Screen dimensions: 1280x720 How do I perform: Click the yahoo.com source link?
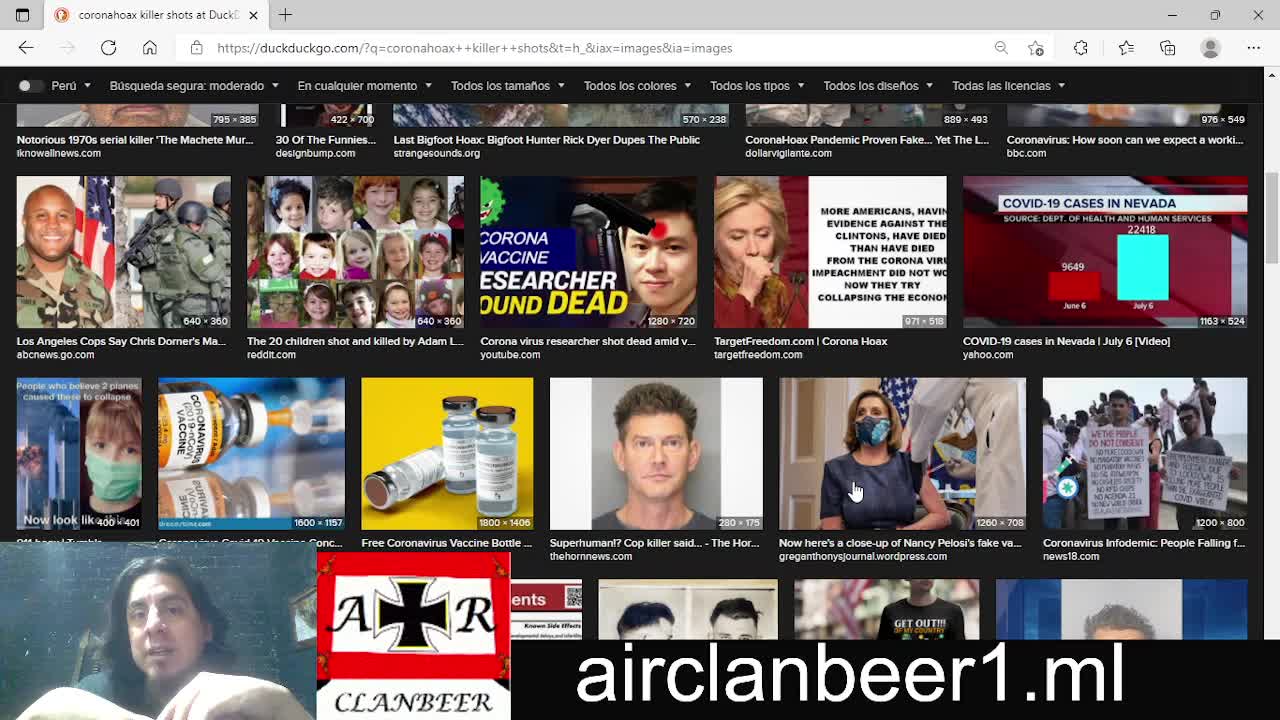tap(988, 355)
